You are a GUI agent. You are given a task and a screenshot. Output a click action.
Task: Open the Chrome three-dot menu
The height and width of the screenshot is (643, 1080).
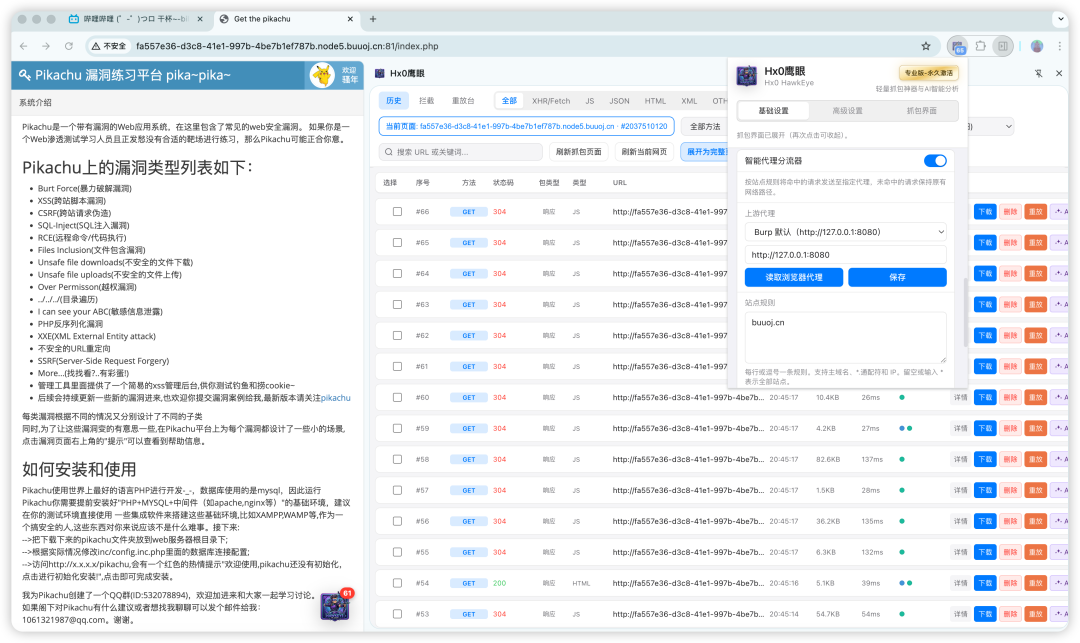point(1059,46)
